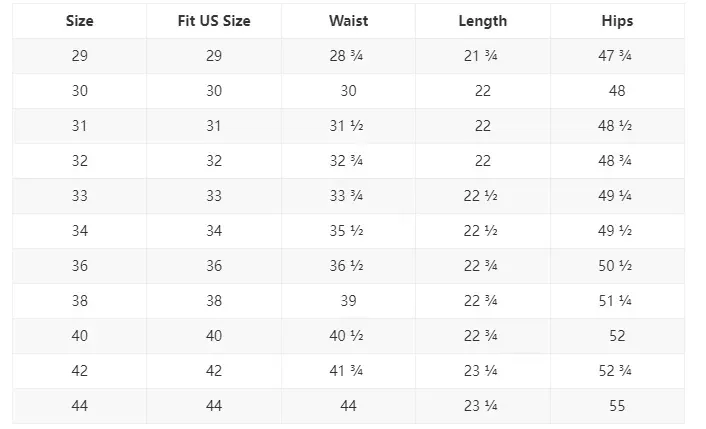This screenshot has width=706, height=429.
Task: Select the hips cell showing 50 ½
Action: click(x=617, y=266)
